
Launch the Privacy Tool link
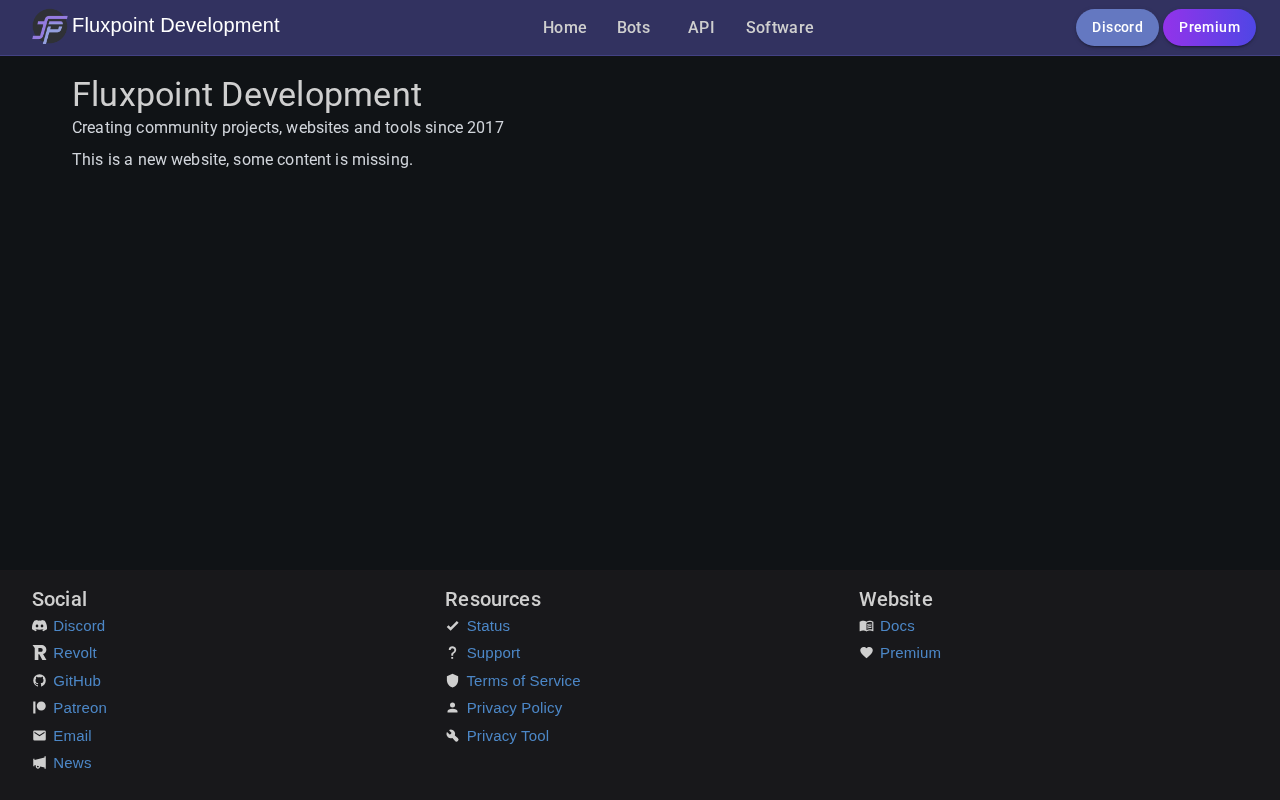pyautogui.click(x=508, y=736)
